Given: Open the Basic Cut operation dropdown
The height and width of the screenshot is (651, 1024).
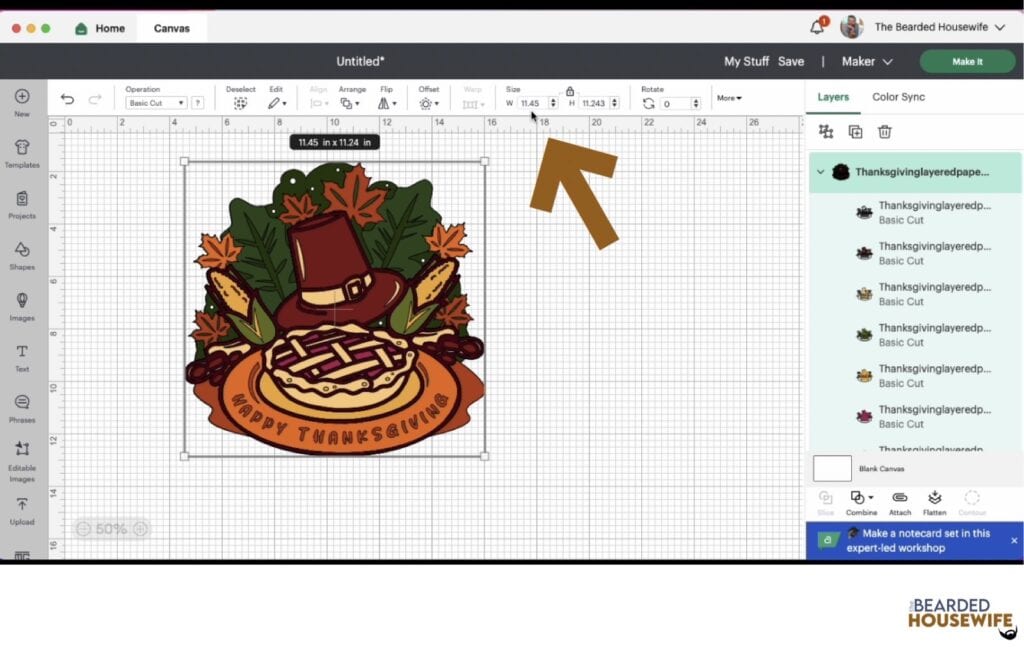Looking at the screenshot, I should point(155,102).
